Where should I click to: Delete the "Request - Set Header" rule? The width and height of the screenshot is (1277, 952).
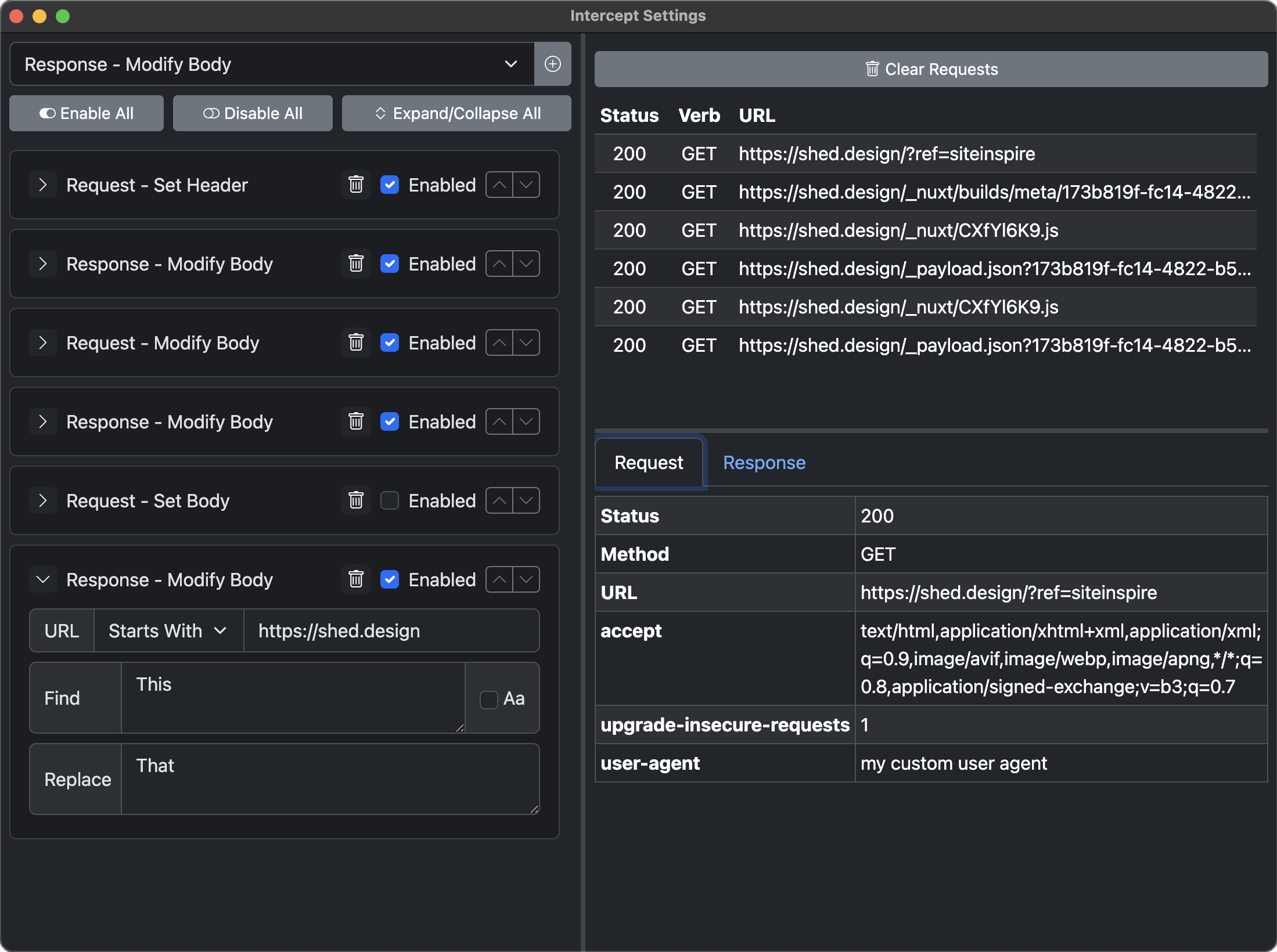click(355, 185)
